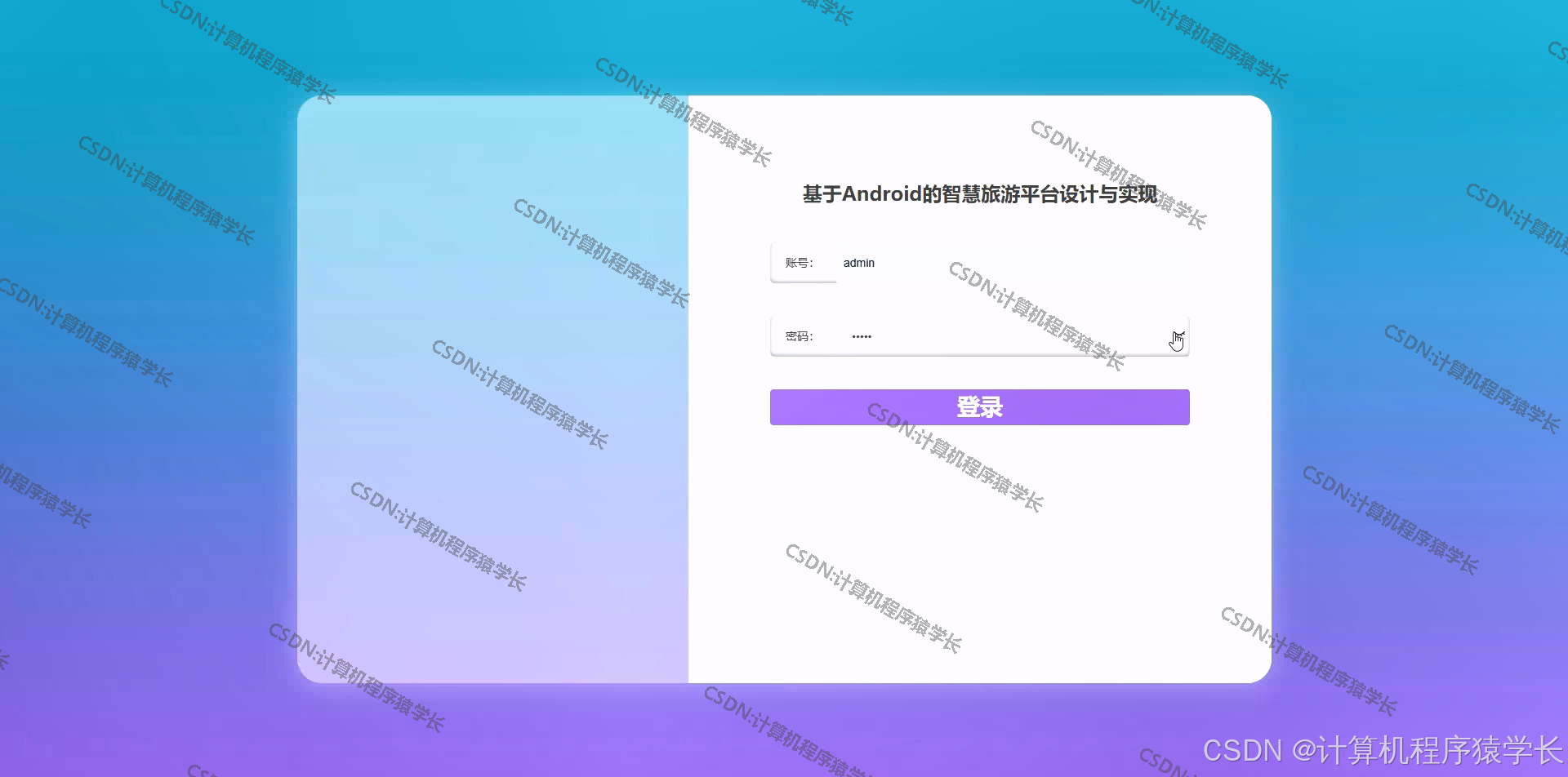
Task: Click the 账号: label text
Action: 799,263
